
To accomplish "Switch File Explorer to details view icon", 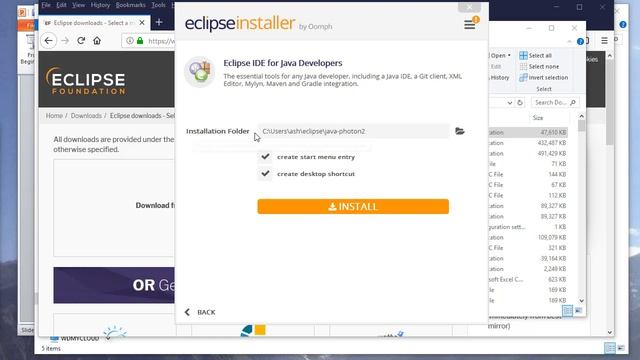I will click(567, 311).
